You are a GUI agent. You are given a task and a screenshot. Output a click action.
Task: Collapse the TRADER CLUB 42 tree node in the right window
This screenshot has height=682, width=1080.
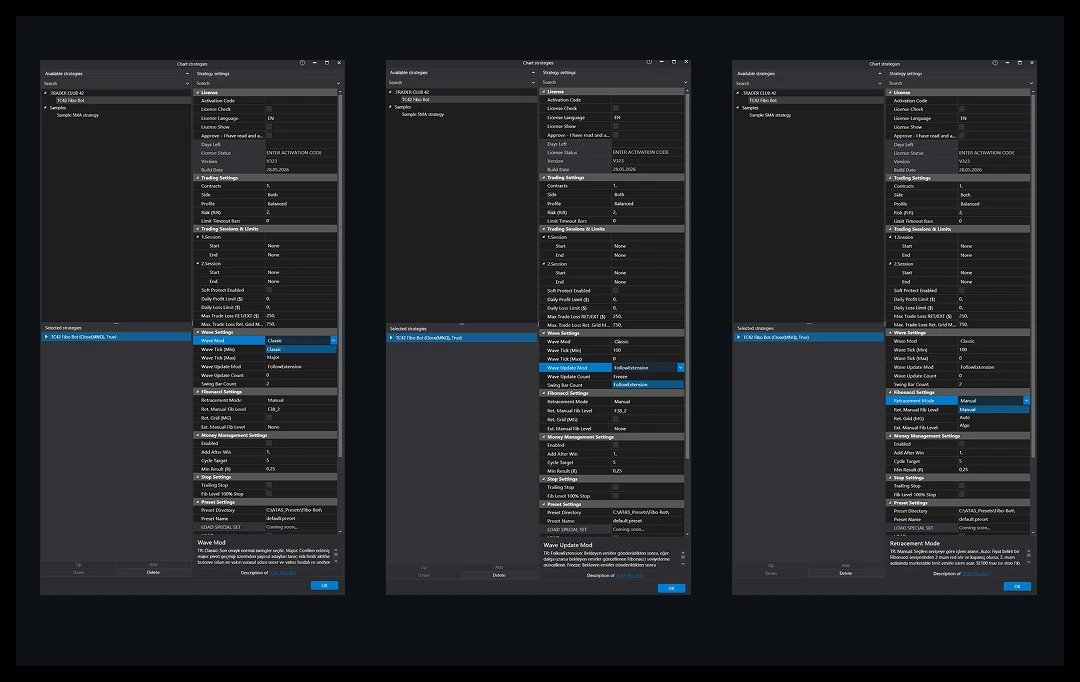(738, 93)
